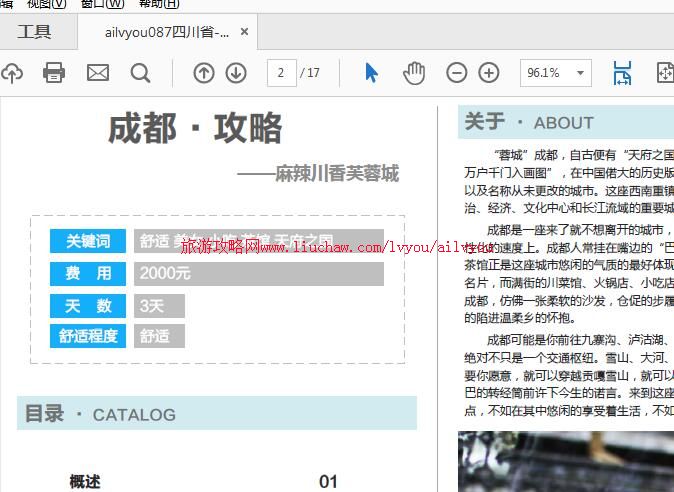
Task: Select the ailvyou087四川省 document tab
Action: tap(166, 32)
